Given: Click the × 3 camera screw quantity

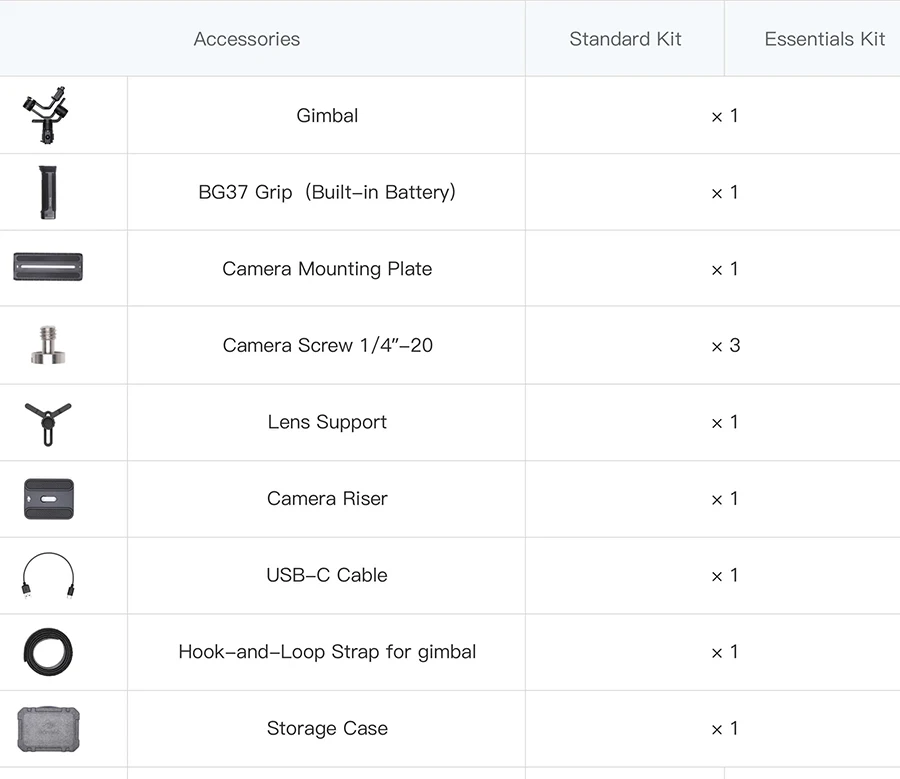Looking at the screenshot, I should pyautogui.click(x=726, y=345).
